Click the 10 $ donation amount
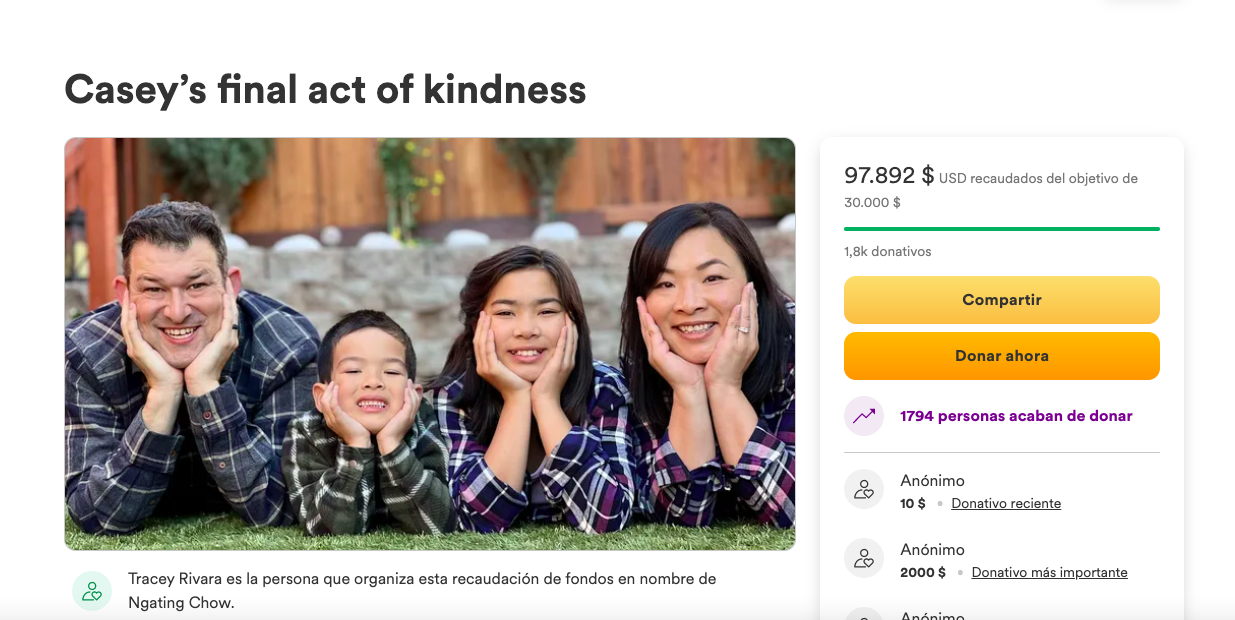The width and height of the screenshot is (1235, 620). [913, 504]
